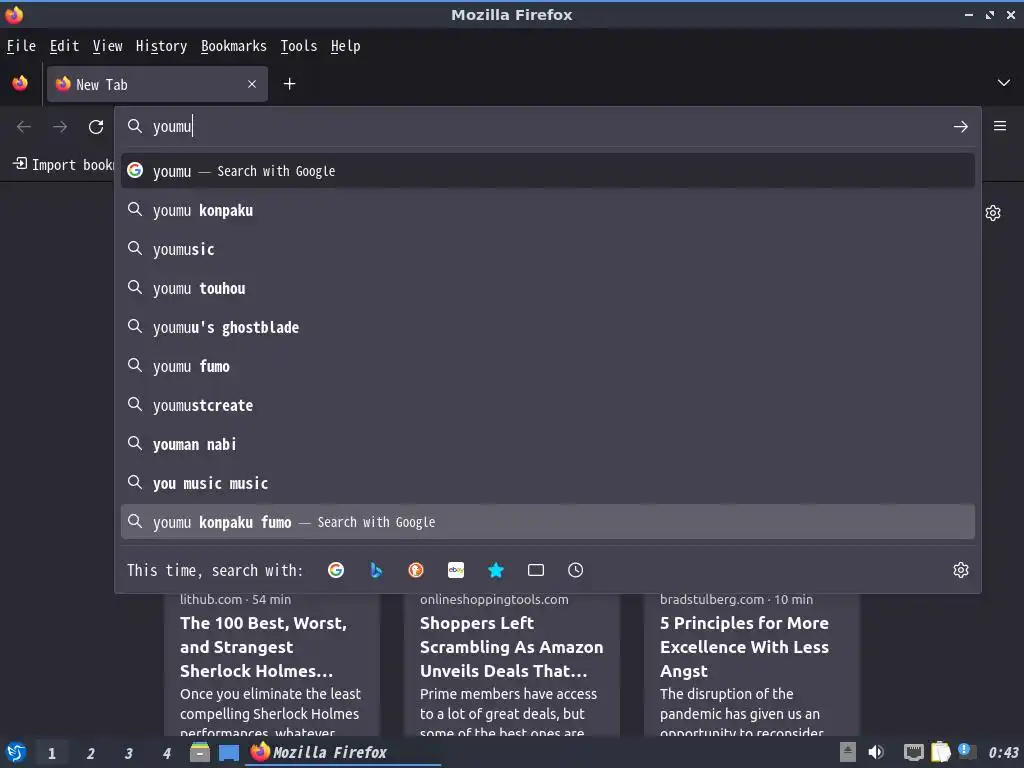The width and height of the screenshot is (1024, 768).
Task: Open the Edit menu
Action: (x=64, y=46)
